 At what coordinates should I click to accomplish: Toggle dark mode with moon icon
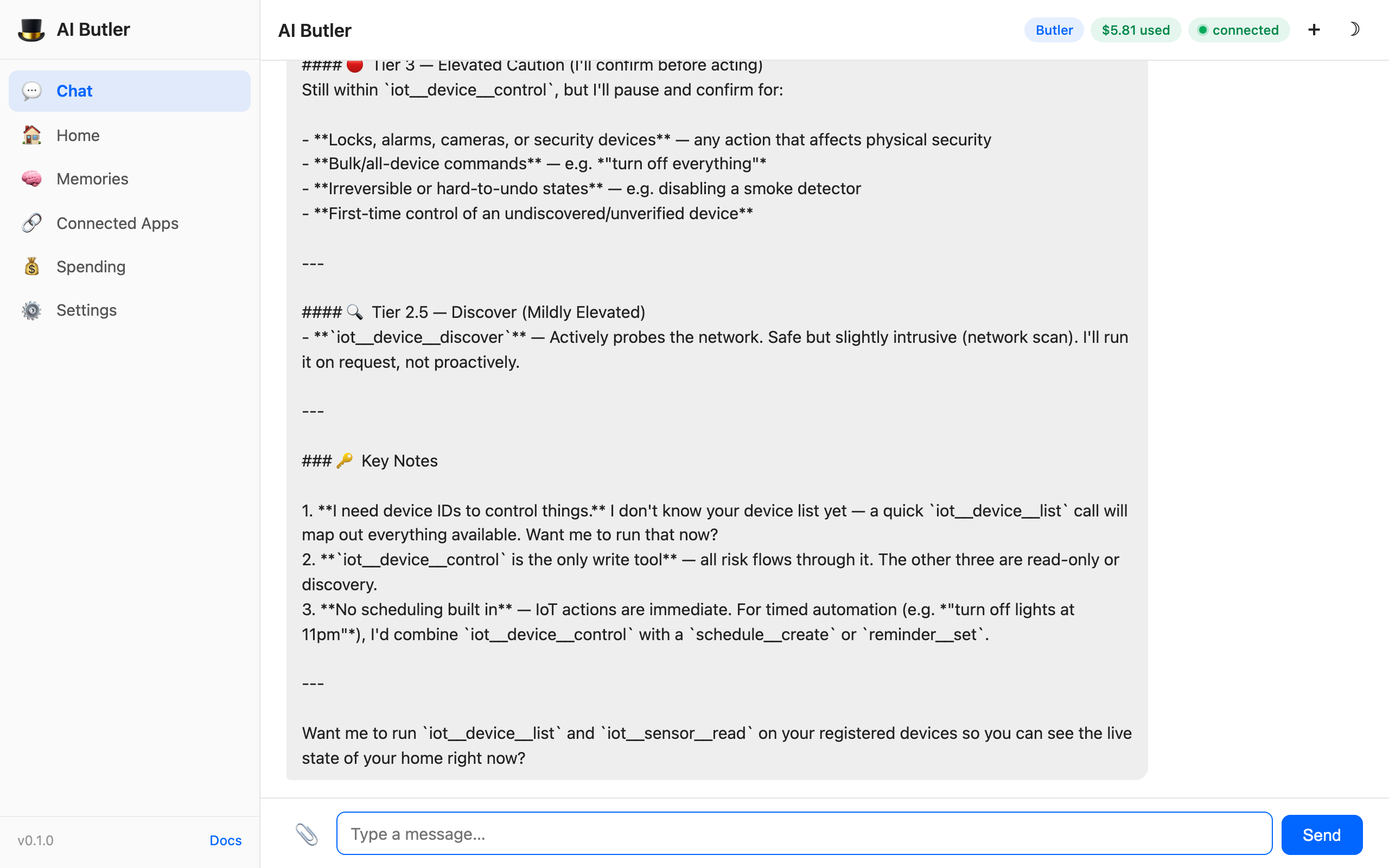point(1354,30)
